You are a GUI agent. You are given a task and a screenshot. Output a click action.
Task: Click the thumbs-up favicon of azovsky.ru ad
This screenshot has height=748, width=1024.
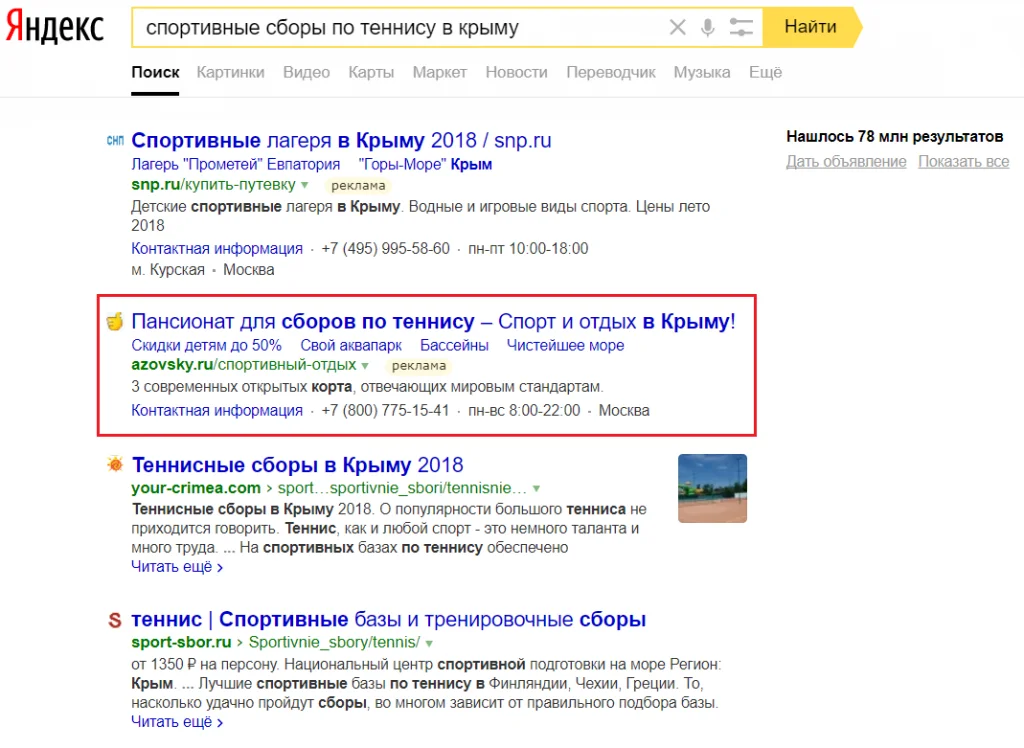[x=115, y=321]
